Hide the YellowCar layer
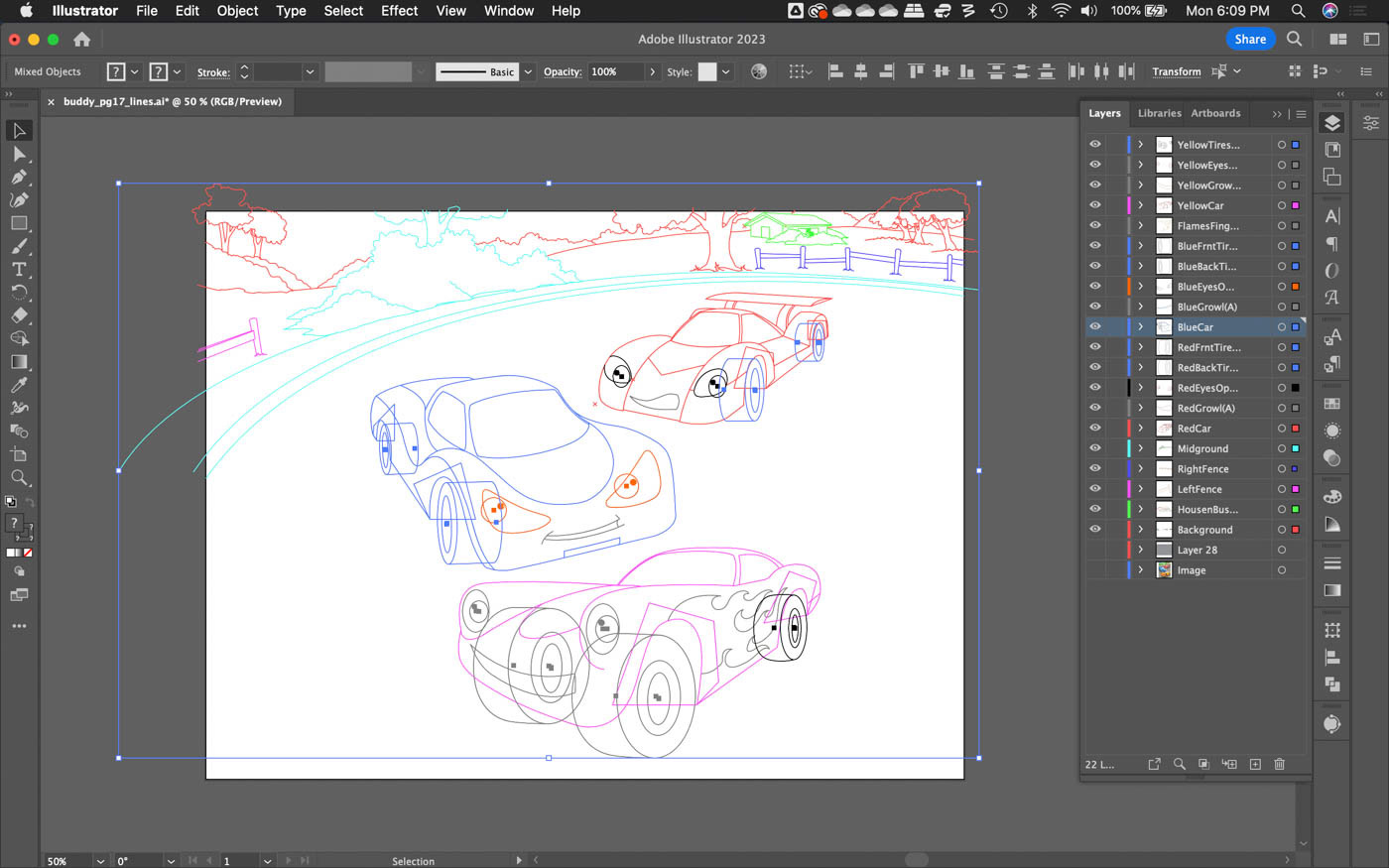This screenshot has height=868, width=1389. click(1095, 205)
